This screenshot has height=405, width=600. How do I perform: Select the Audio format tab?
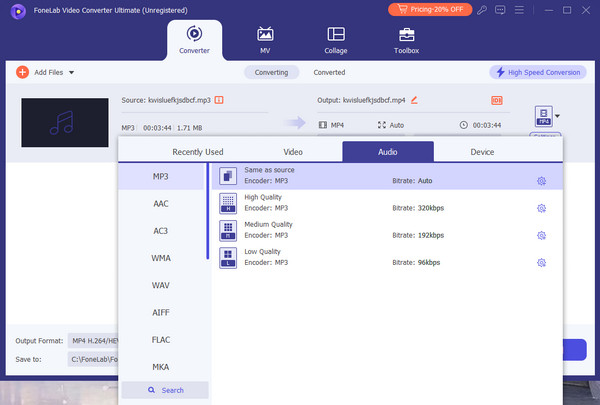click(x=388, y=152)
